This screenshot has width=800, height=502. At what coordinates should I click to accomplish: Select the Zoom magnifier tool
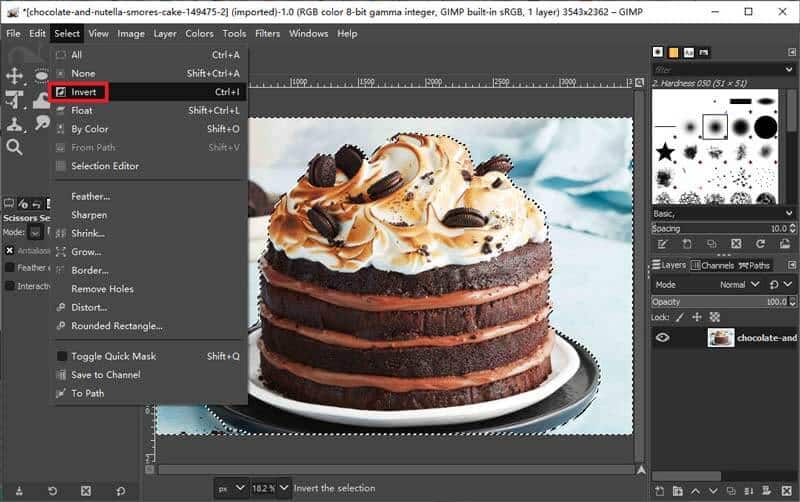point(14,147)
